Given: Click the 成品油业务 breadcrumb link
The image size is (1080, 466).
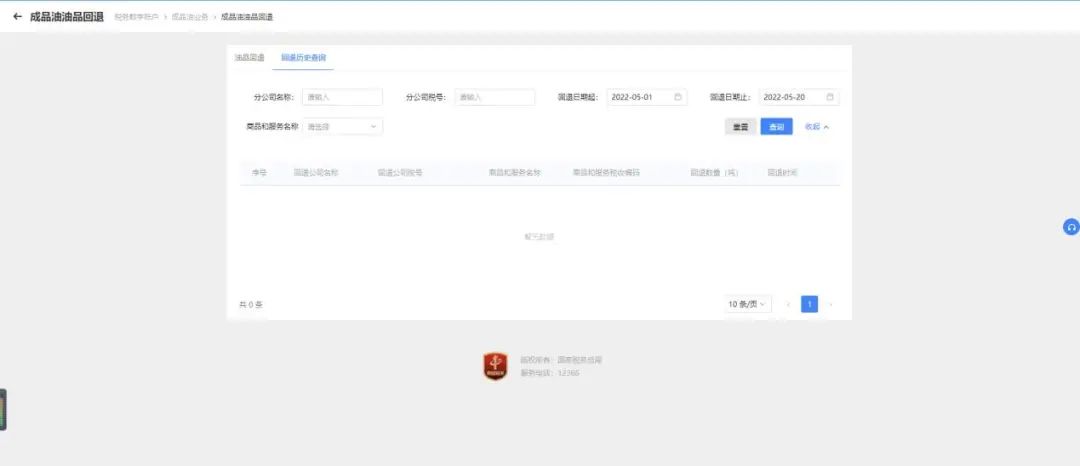Looking at the screenshot, I should (x=189, y=17).
